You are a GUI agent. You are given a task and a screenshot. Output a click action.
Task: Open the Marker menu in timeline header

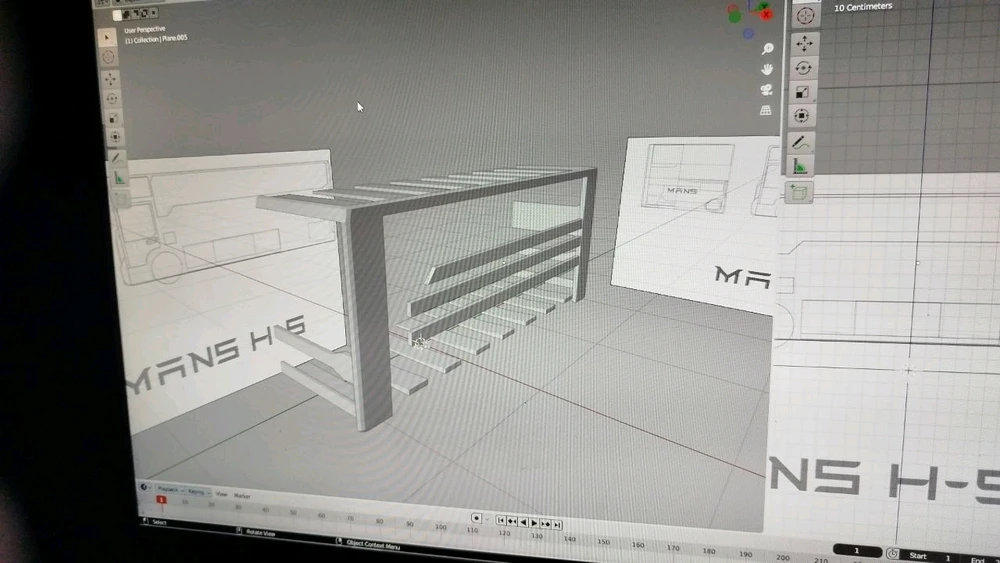tap(242, 495)
